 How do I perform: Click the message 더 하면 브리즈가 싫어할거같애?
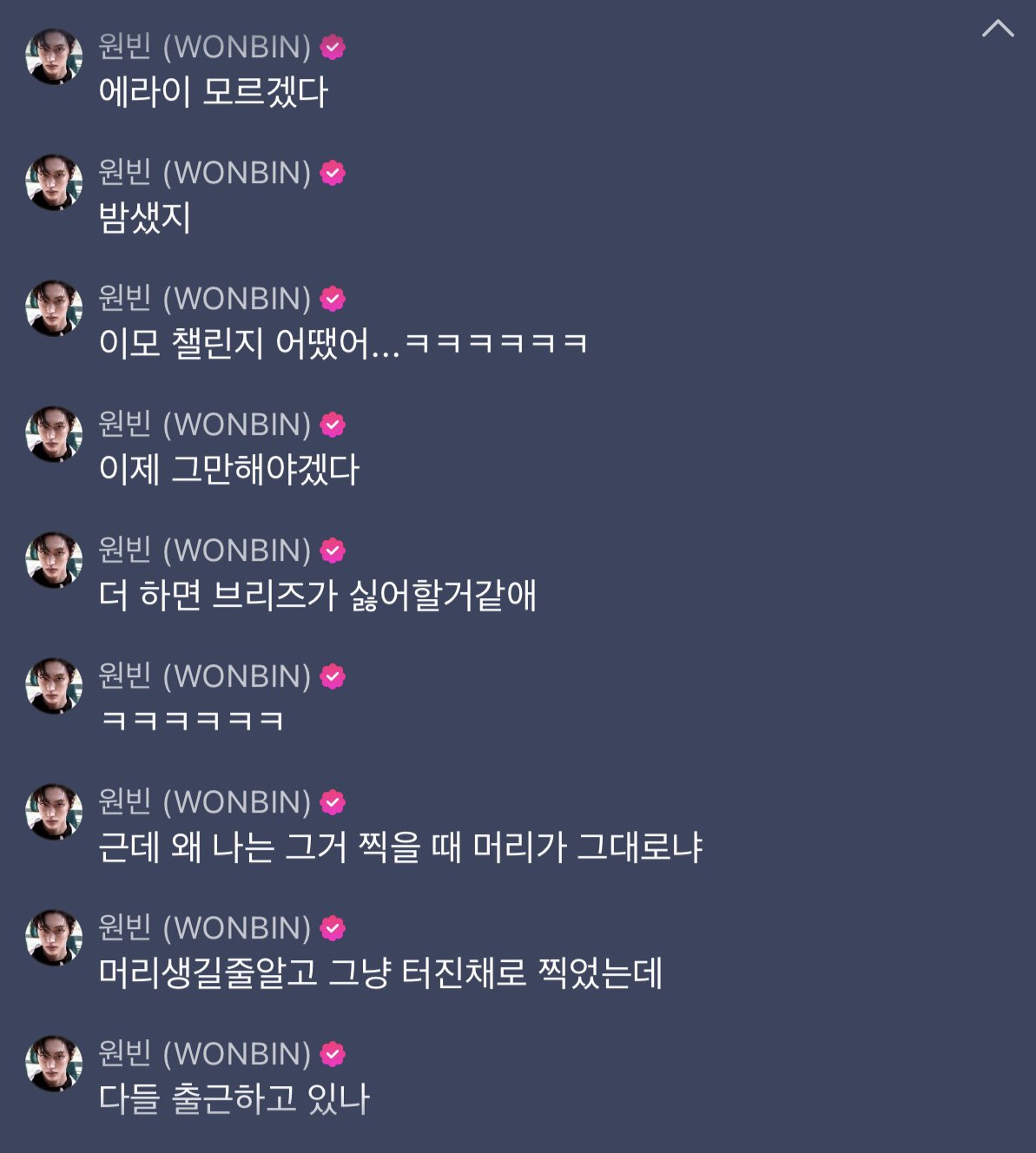coord(318,596)
